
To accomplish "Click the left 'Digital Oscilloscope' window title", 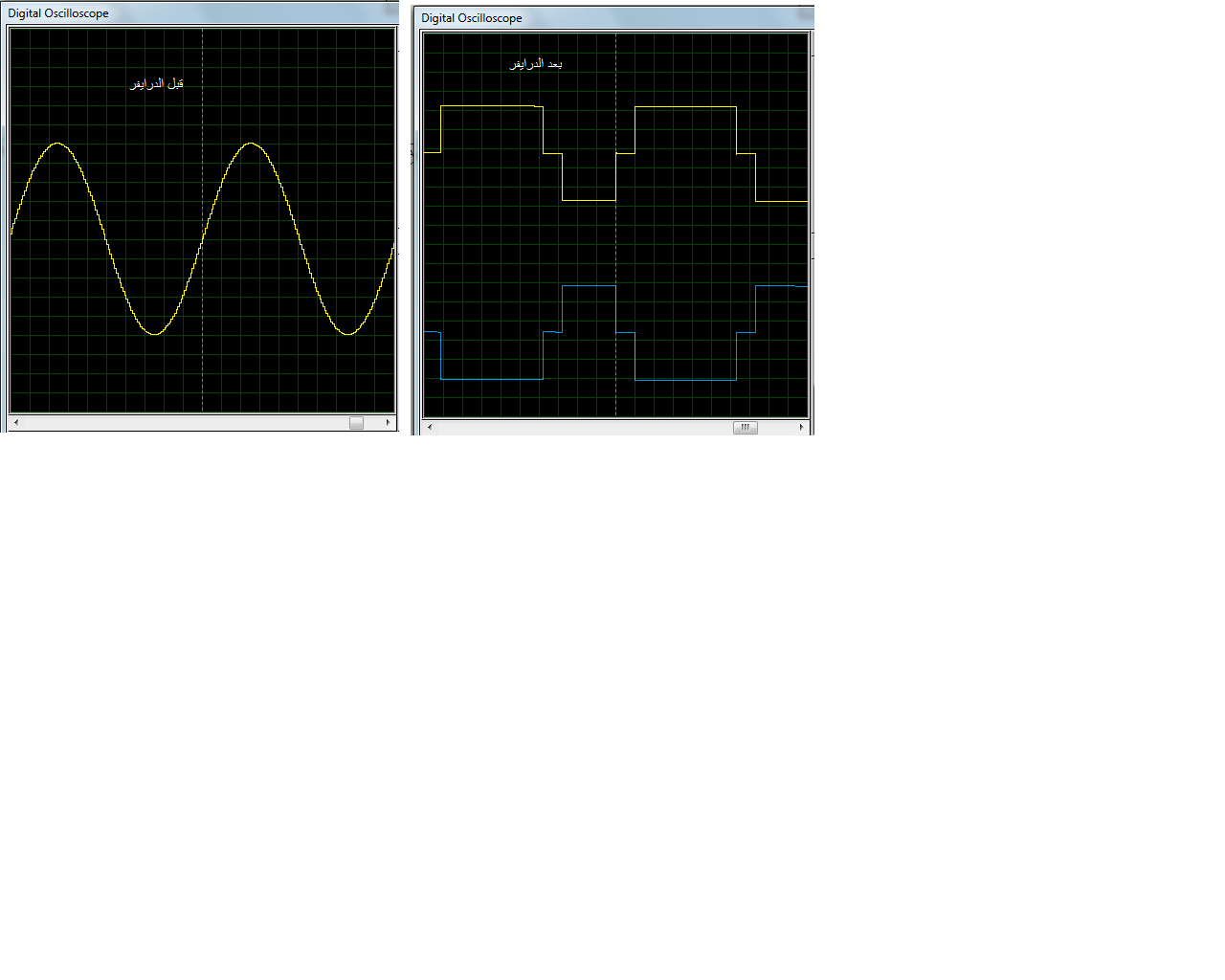I will (58, 13).
